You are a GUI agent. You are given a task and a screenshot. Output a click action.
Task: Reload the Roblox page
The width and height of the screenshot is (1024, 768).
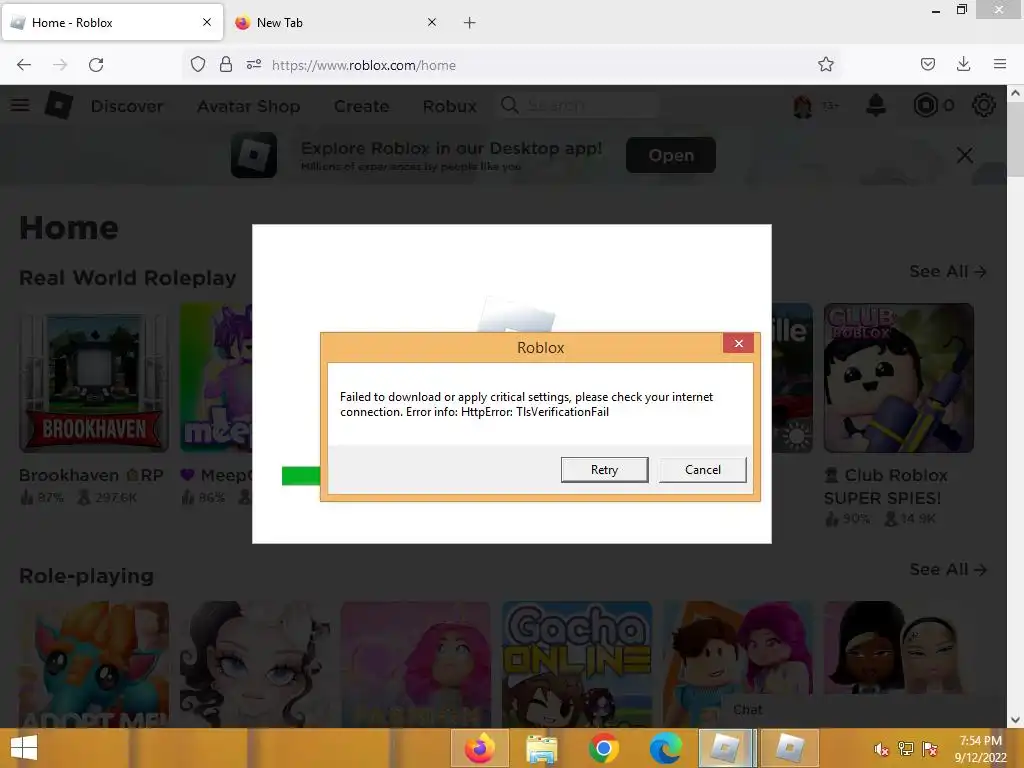(x=96, y=65)
